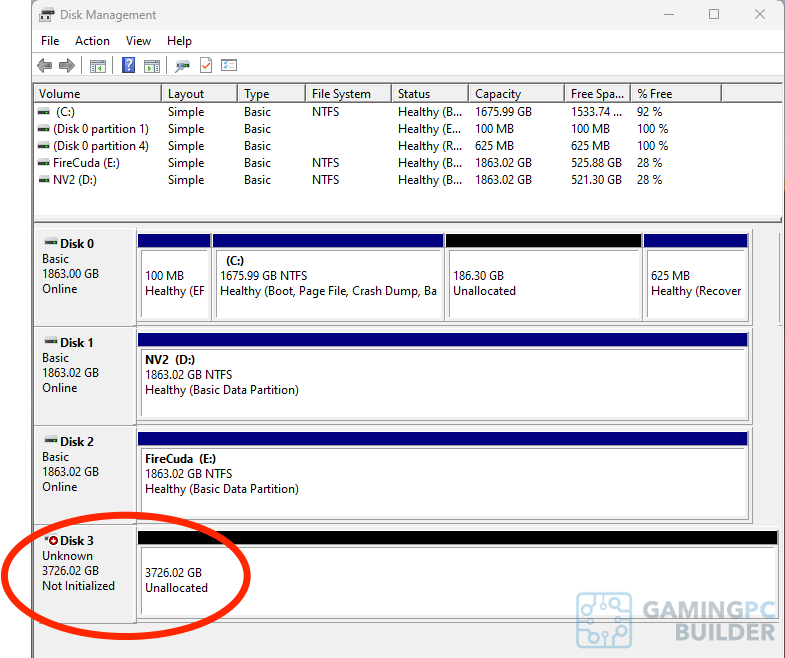Open the Help menu

click(x=179, y=41)
